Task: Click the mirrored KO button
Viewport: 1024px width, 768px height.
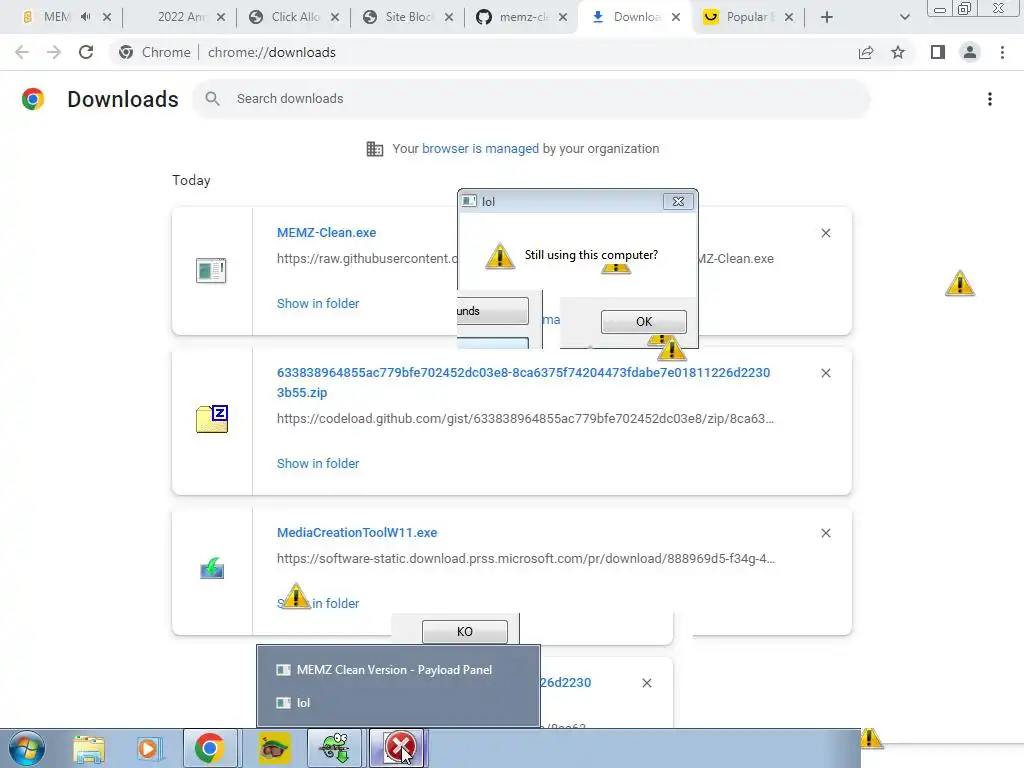Action: point(465,632)
